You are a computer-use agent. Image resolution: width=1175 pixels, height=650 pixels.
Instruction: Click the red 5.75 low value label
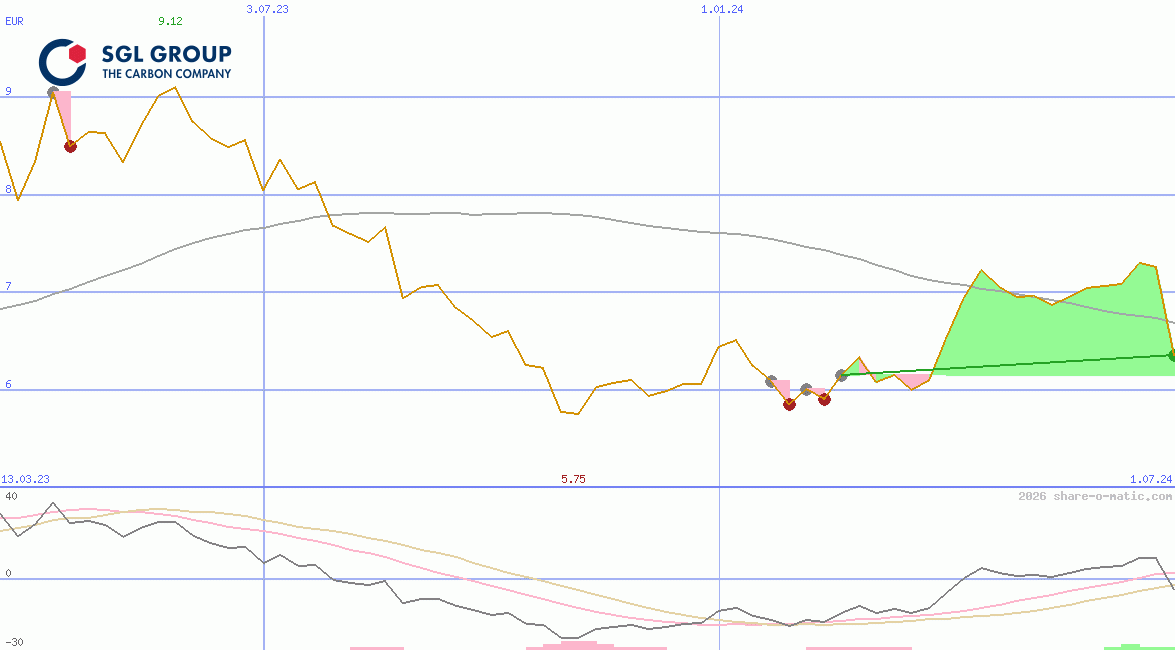(x=573, y=480)
